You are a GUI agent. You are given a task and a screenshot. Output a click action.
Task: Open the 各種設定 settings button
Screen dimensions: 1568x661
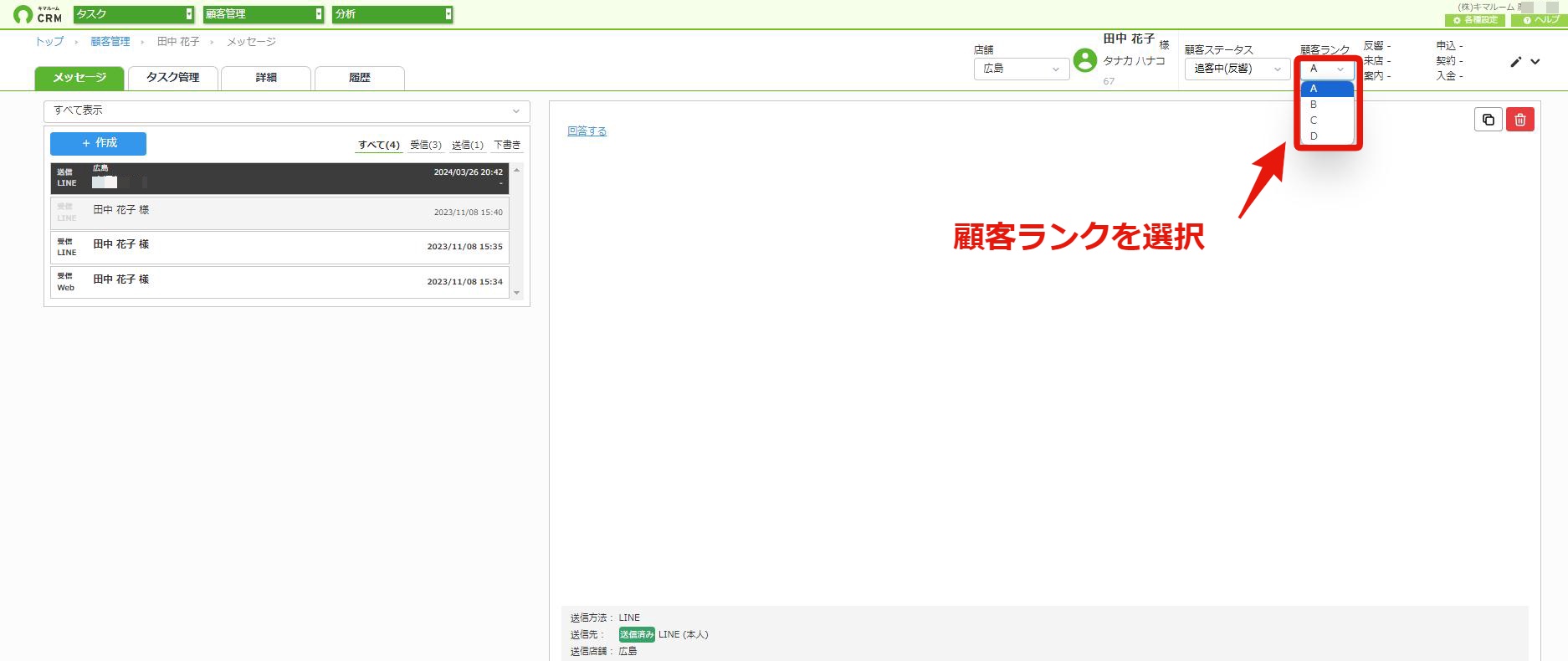pyautogui.click(x=1475, y=20)
